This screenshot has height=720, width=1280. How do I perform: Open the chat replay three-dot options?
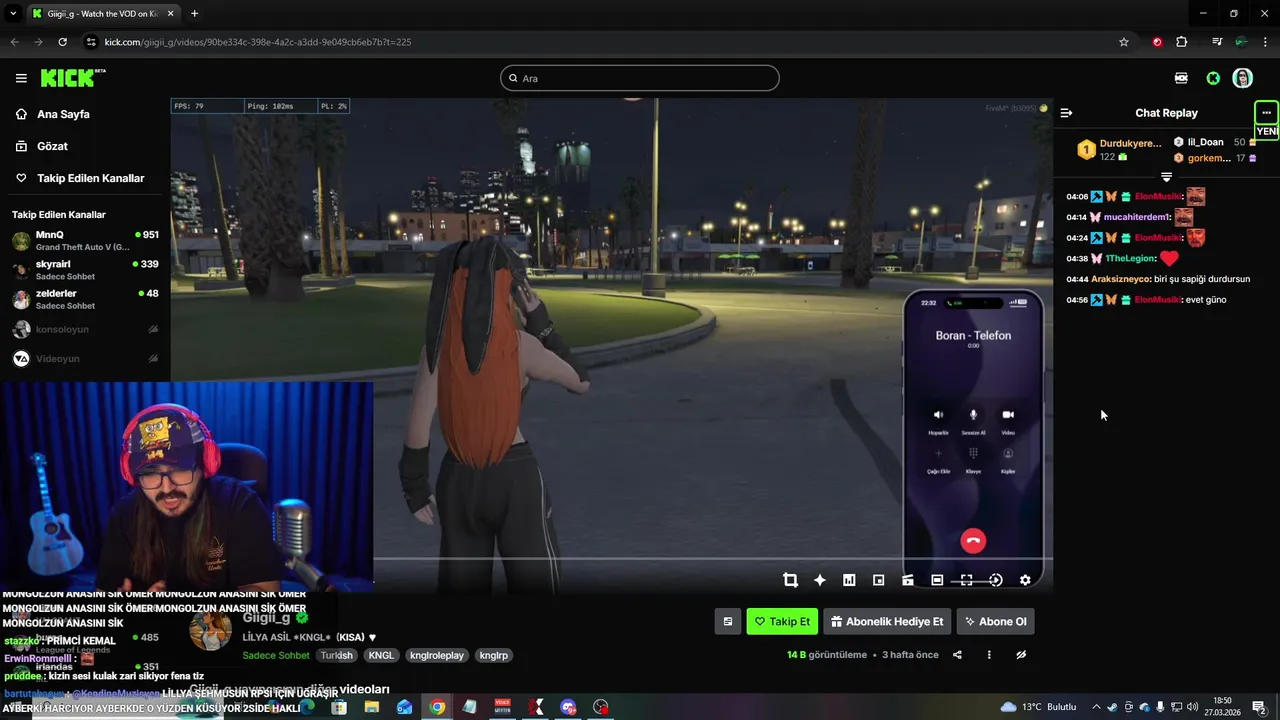(x=1266, y=112)
